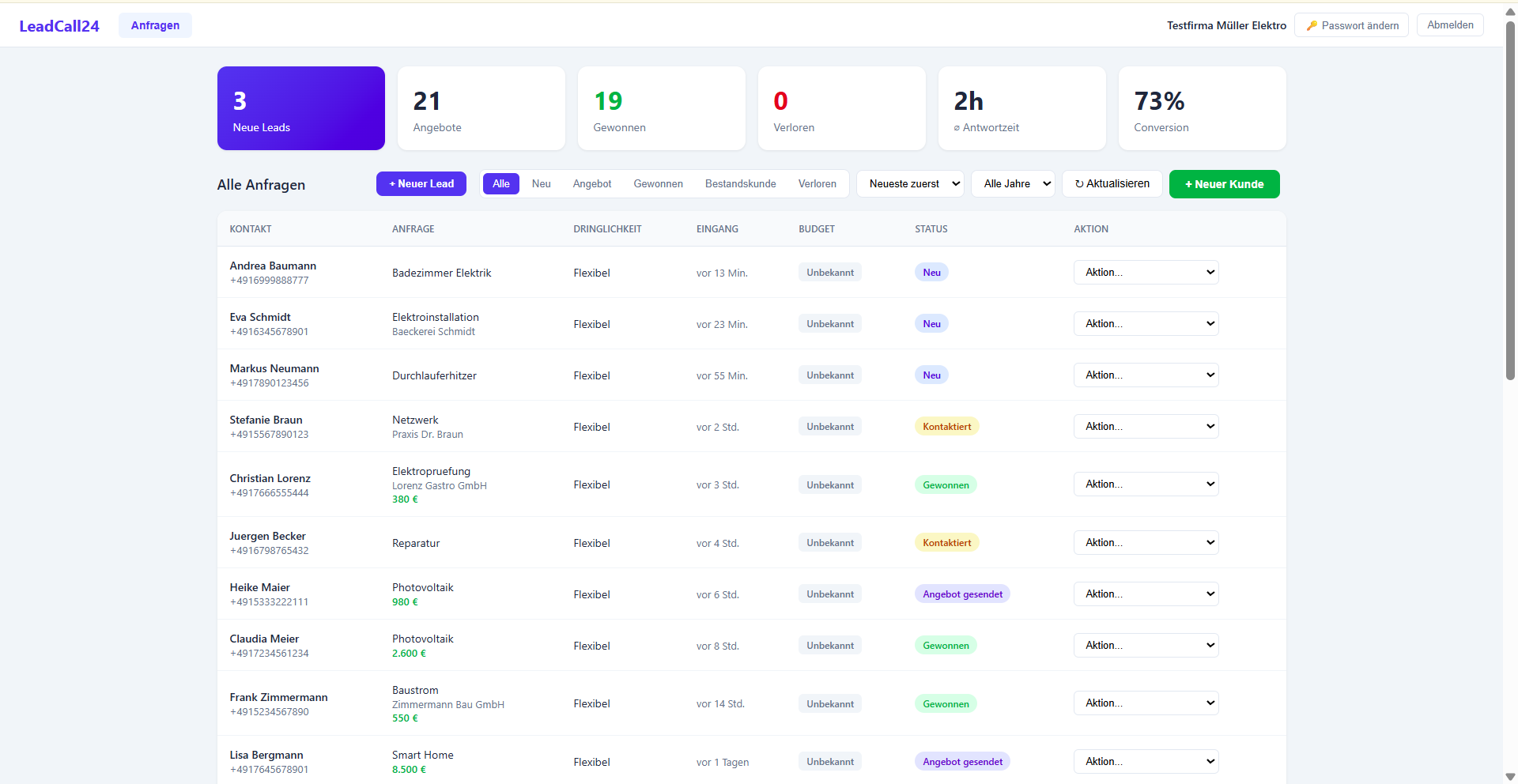Click the Abmelden button
Image resolution: width=1518 pixels, height=784 pixels.
pos(1449,24)
